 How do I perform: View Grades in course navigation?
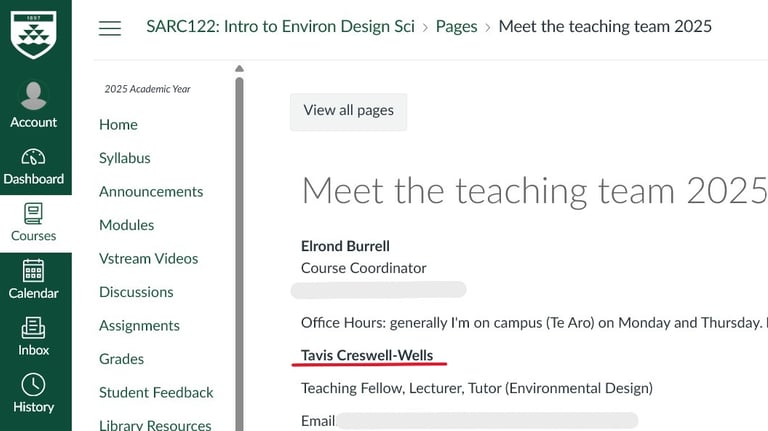tap(121, 359)
